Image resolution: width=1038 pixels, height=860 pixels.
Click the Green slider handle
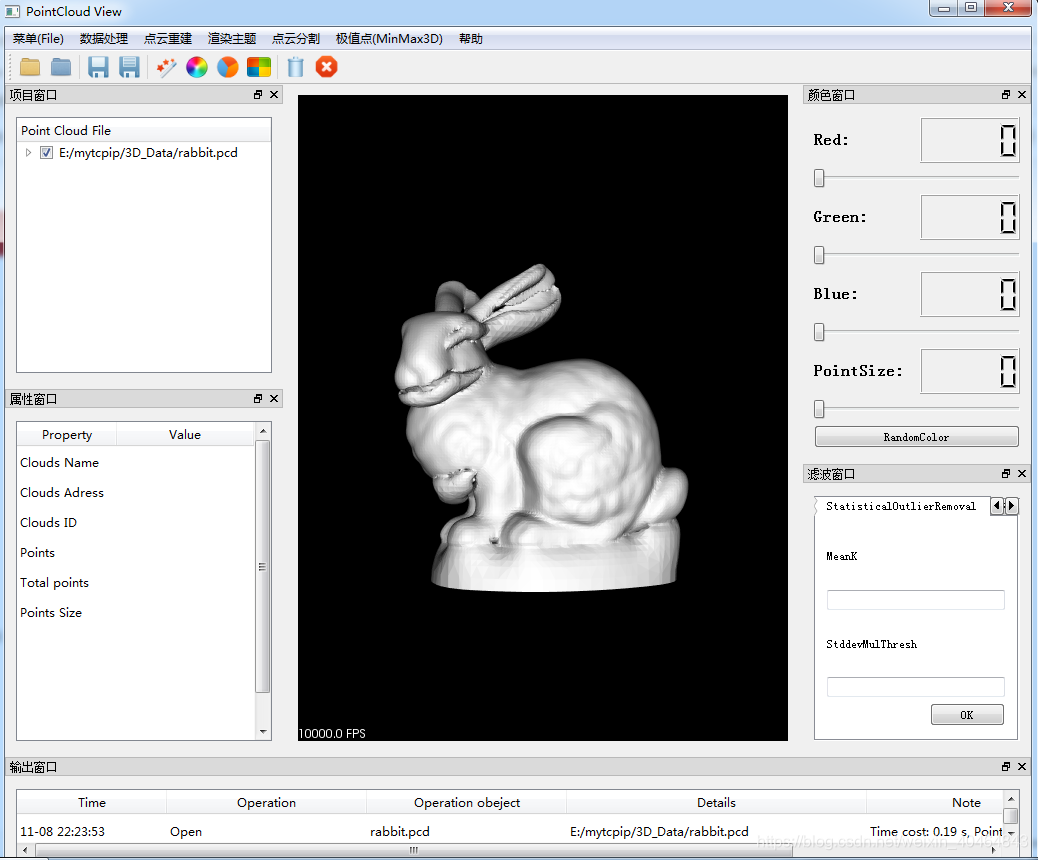pos(819,255)
